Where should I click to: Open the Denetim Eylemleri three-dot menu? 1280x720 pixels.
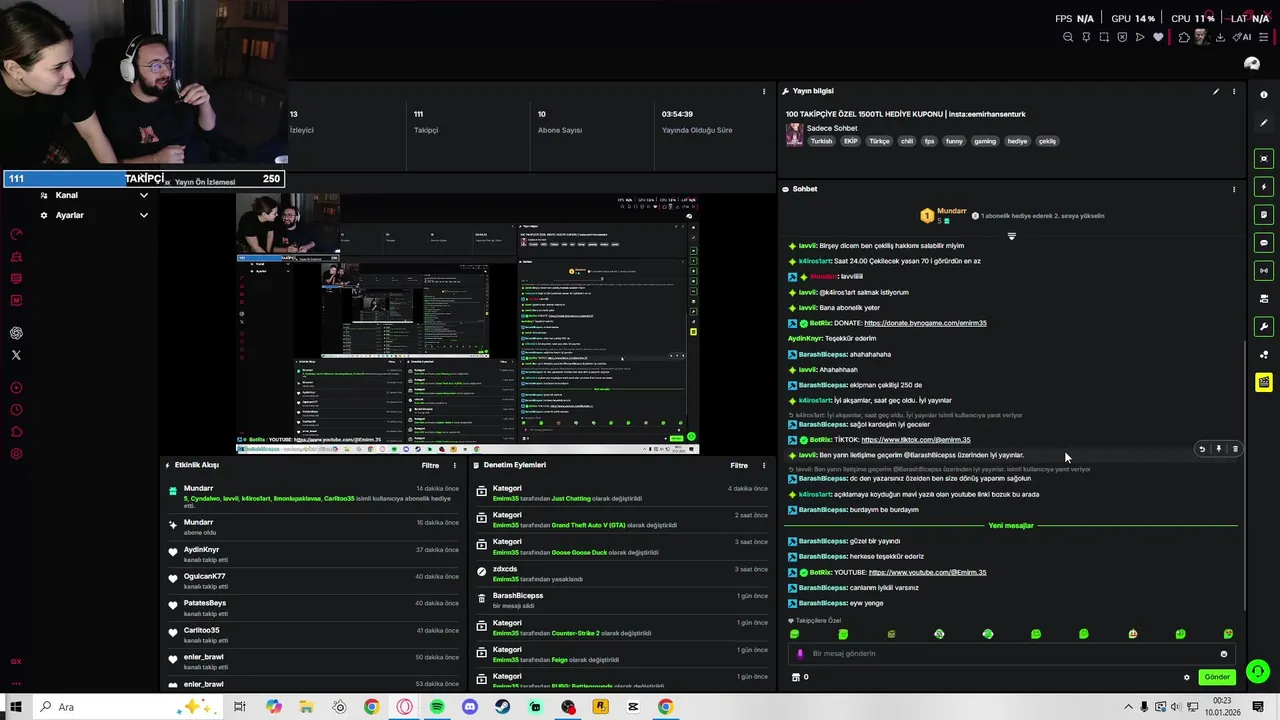tap(764, 465)
